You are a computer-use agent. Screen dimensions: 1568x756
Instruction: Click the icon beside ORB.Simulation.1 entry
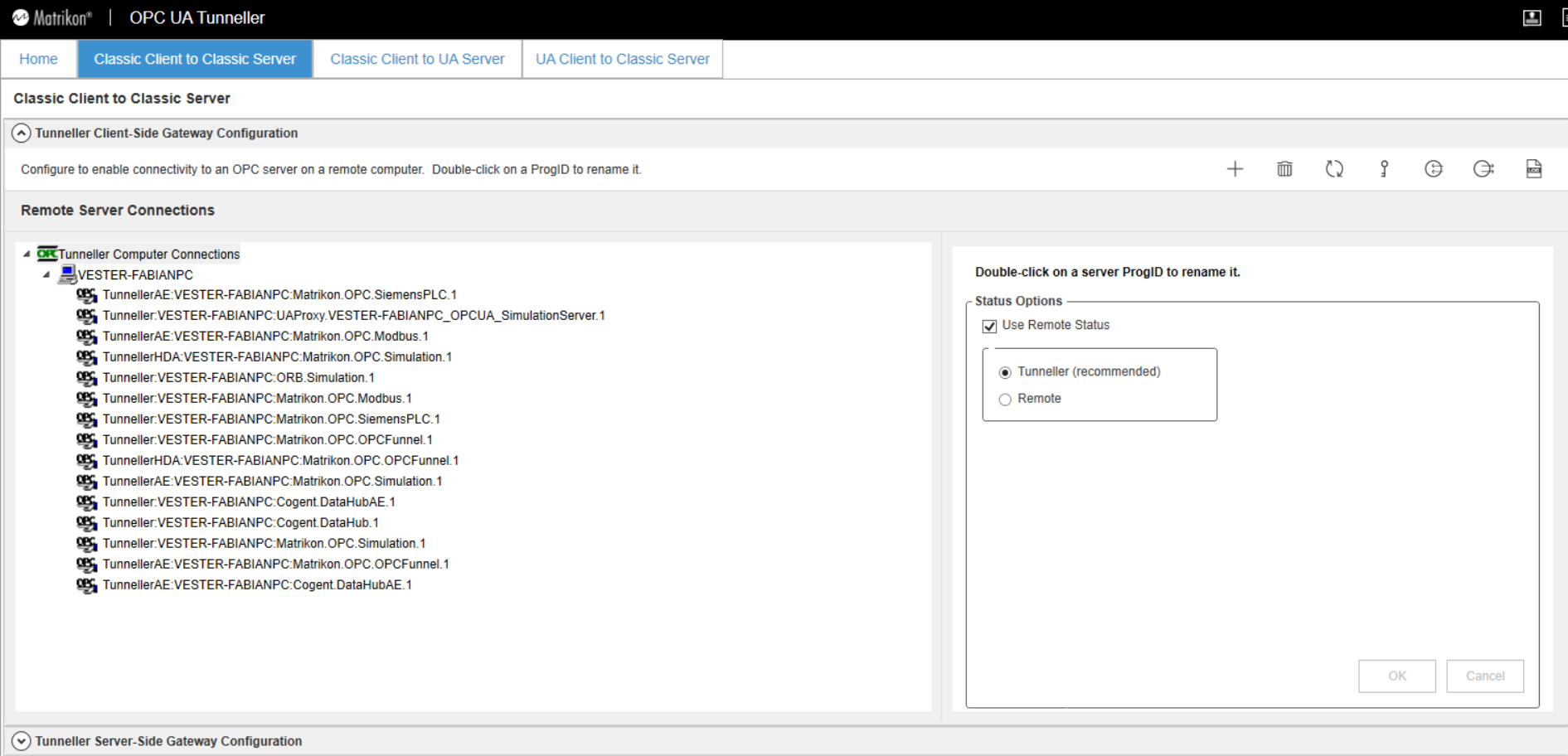pyautogui.click(x=86, y=378)
